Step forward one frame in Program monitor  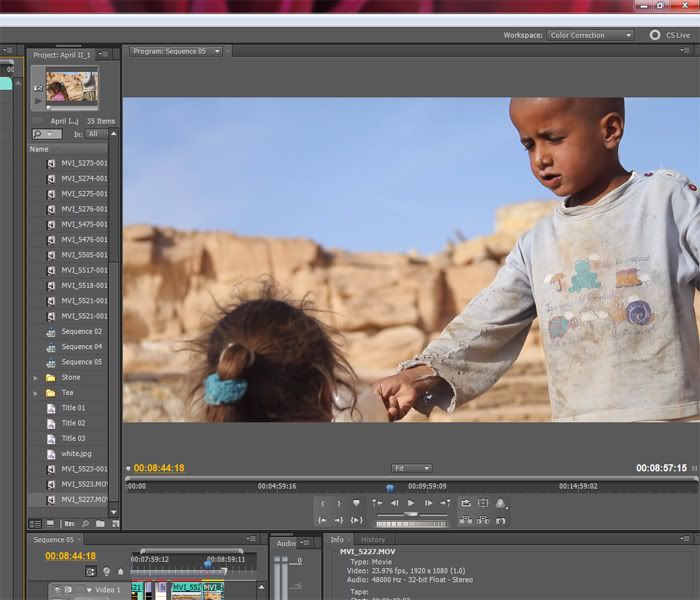[x=428, y=503]
